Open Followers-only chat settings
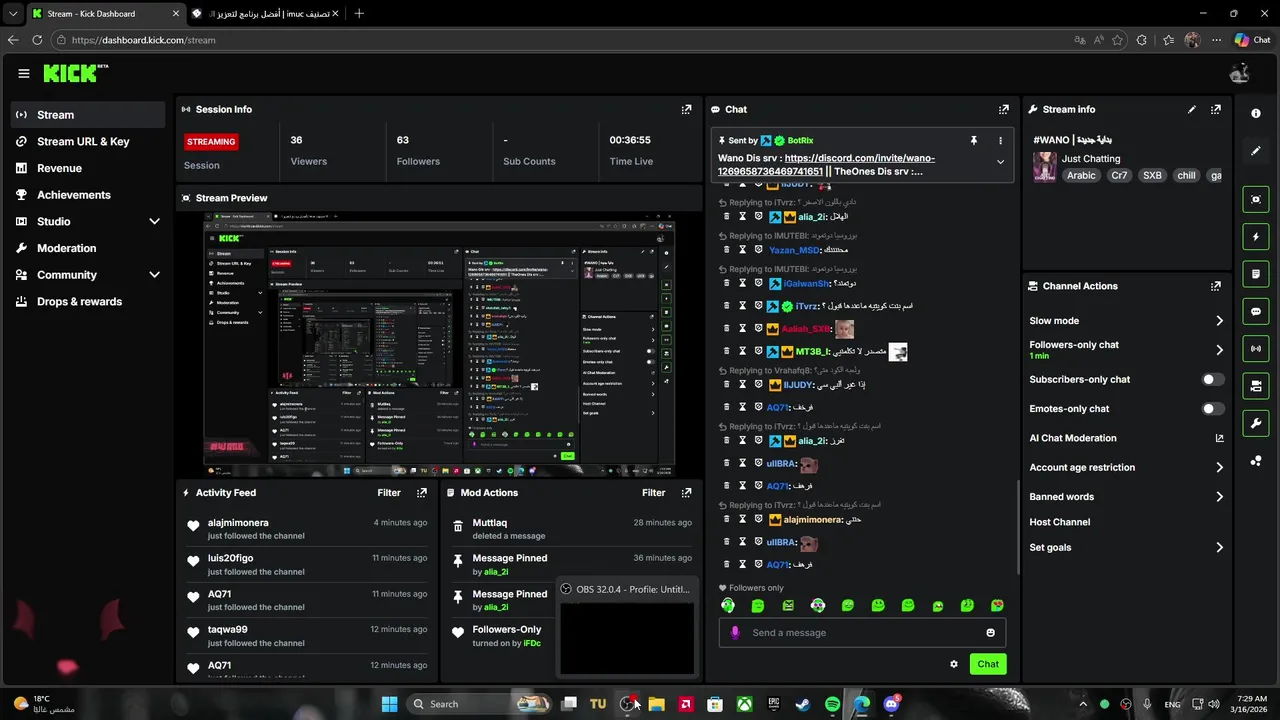The height and width of the screenshot is (720, 1280). pyautogui.click(x=1126, y=349)
